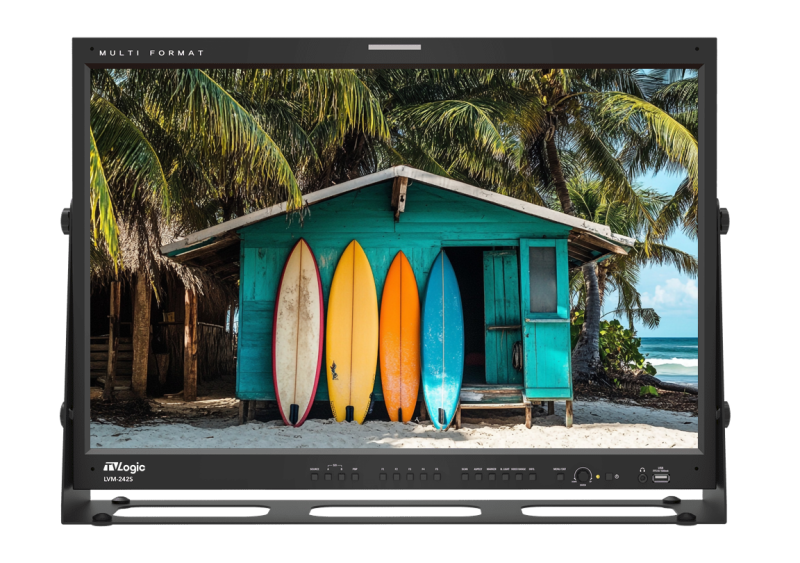
Task: Click the MULTI FORMAT label
Action: pos(151,52)
